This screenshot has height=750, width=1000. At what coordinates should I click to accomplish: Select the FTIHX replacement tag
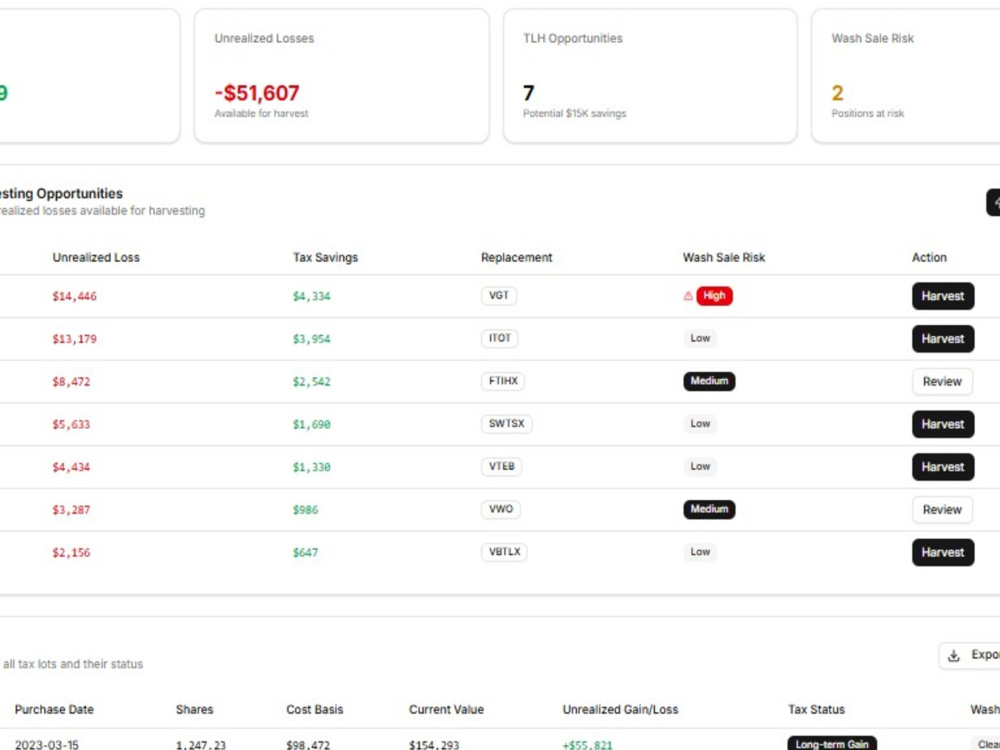[503, 381]
